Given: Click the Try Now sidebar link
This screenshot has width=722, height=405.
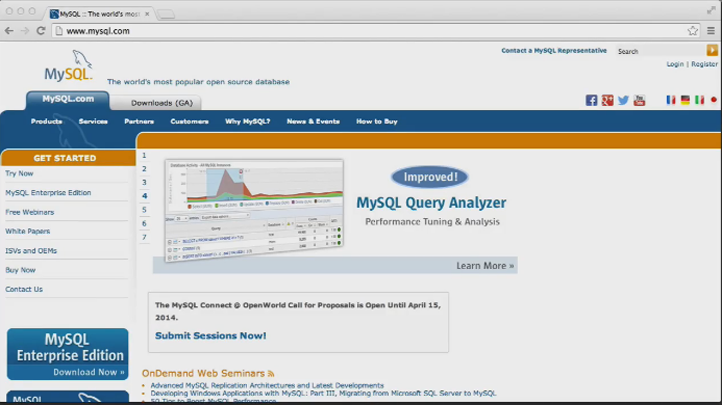Looking at the screenshot, I should (19, 174).
